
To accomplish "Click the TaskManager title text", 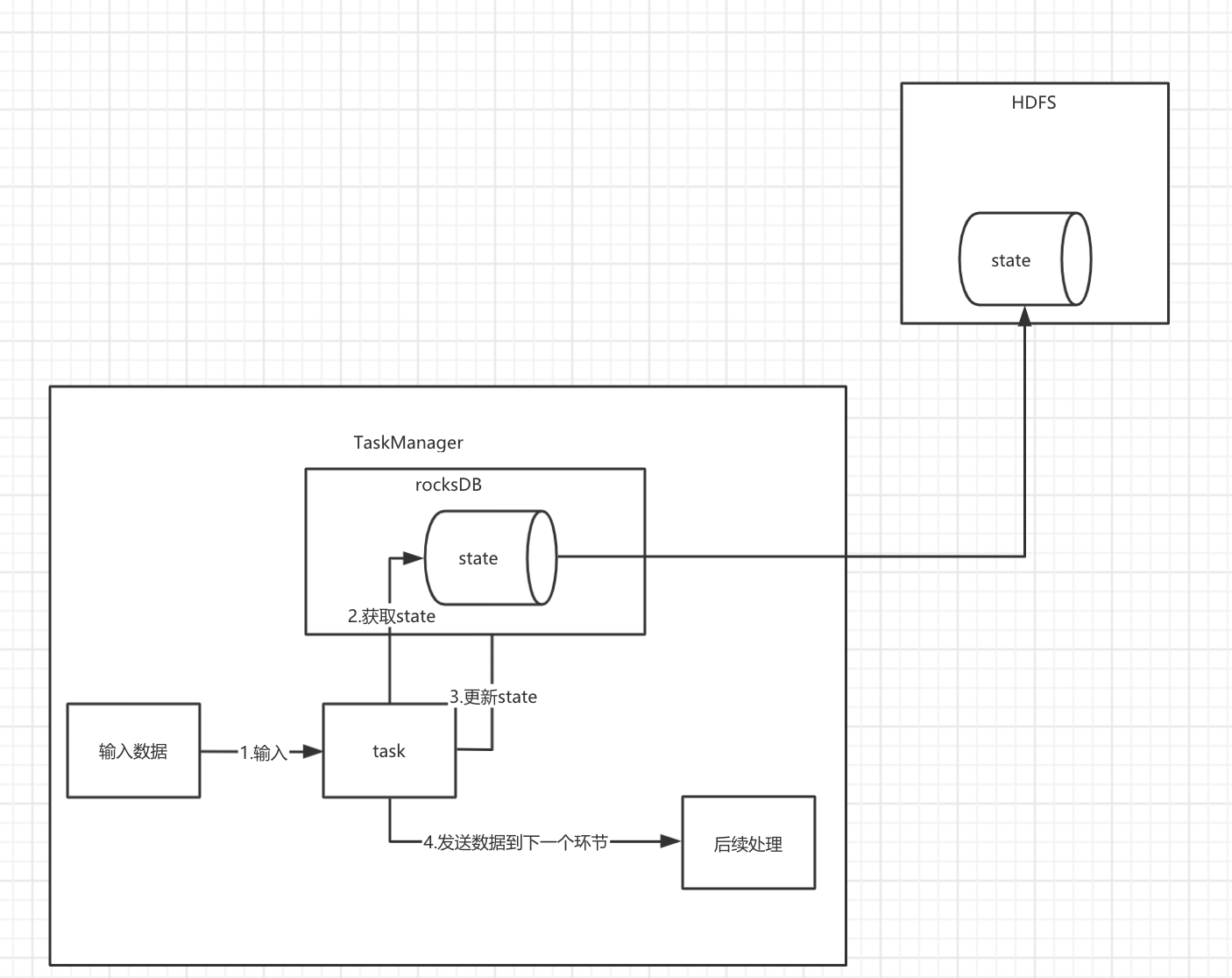I will [408, 443].
